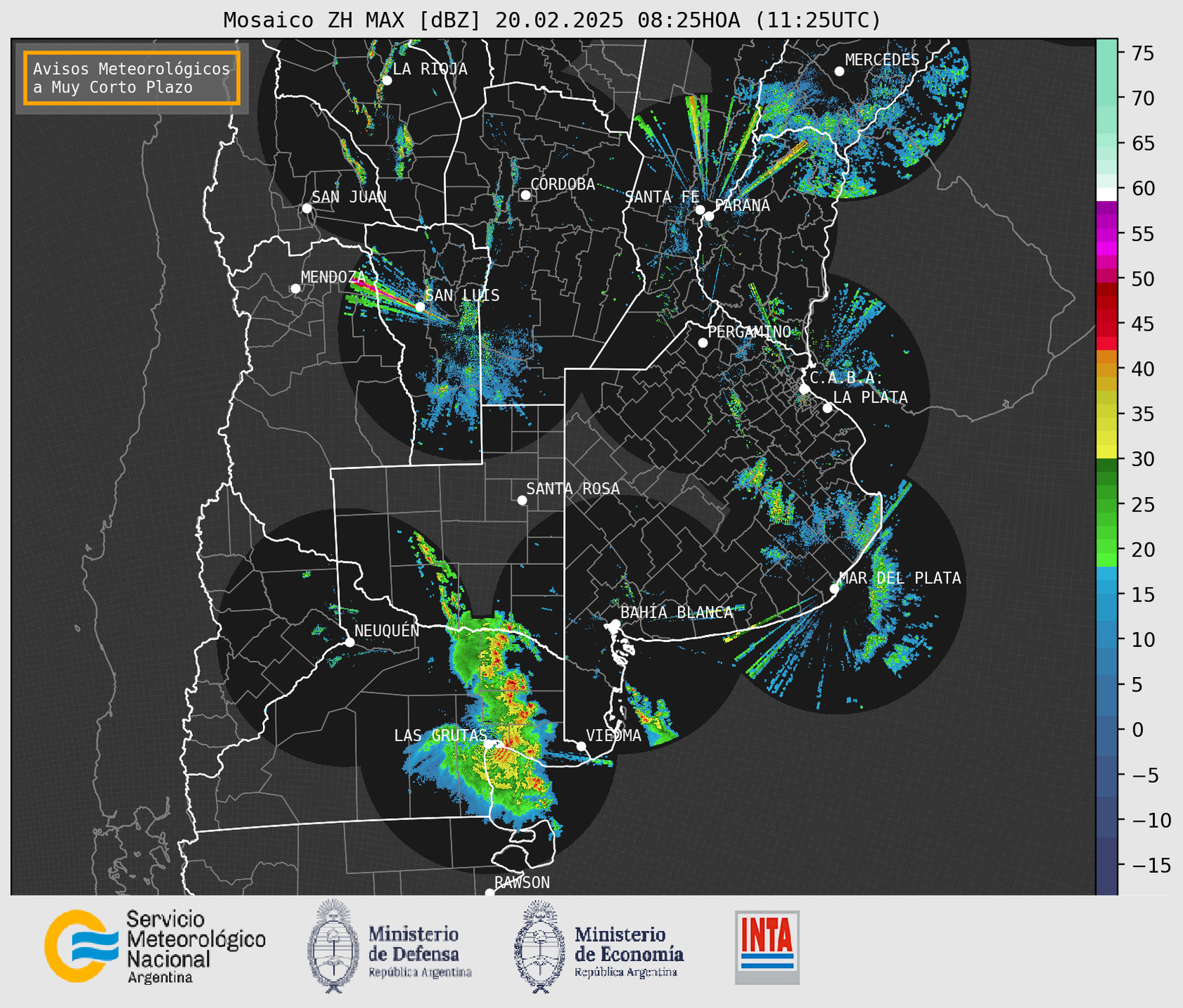
Task: Click the MAR DEL PLATA label text
Action: point(900,578)
